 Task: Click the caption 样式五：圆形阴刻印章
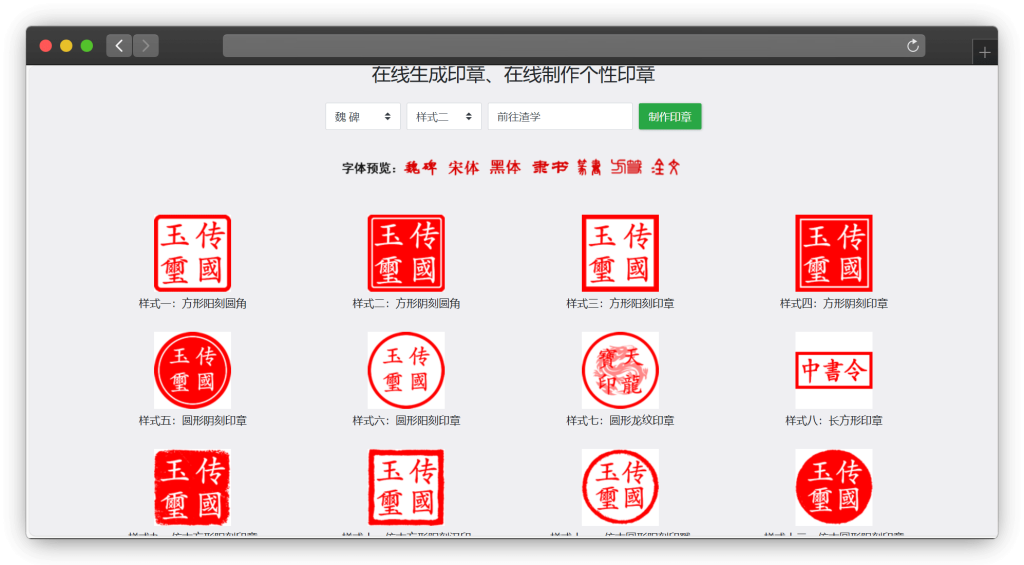(192, 421)
